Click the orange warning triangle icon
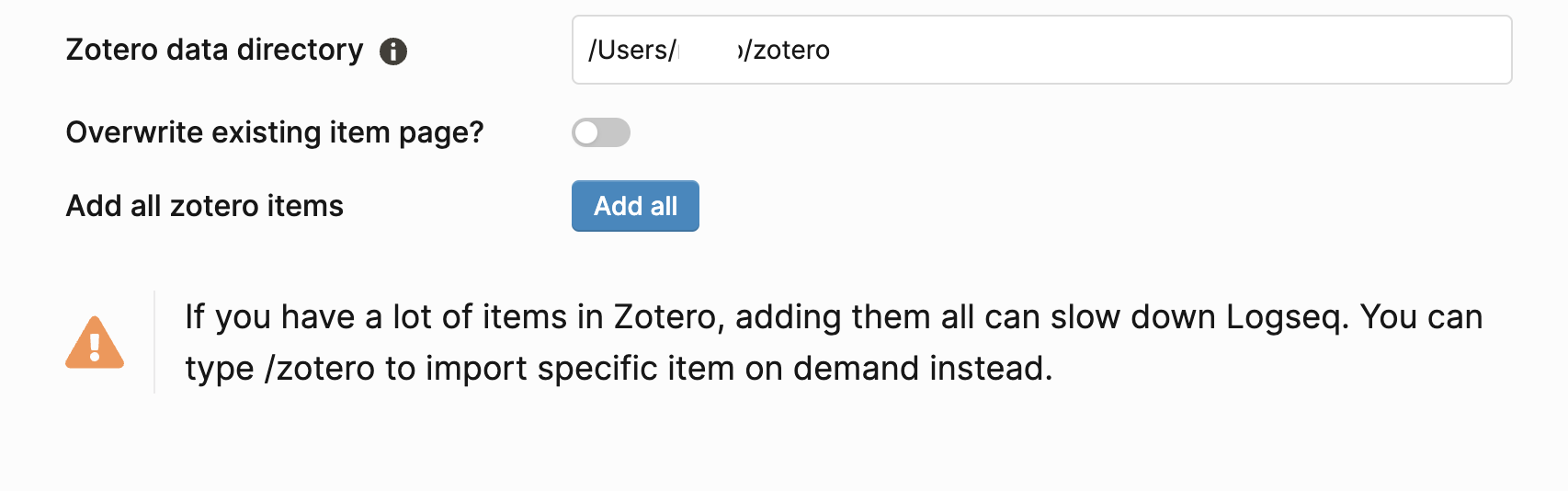 click(95, 342)
